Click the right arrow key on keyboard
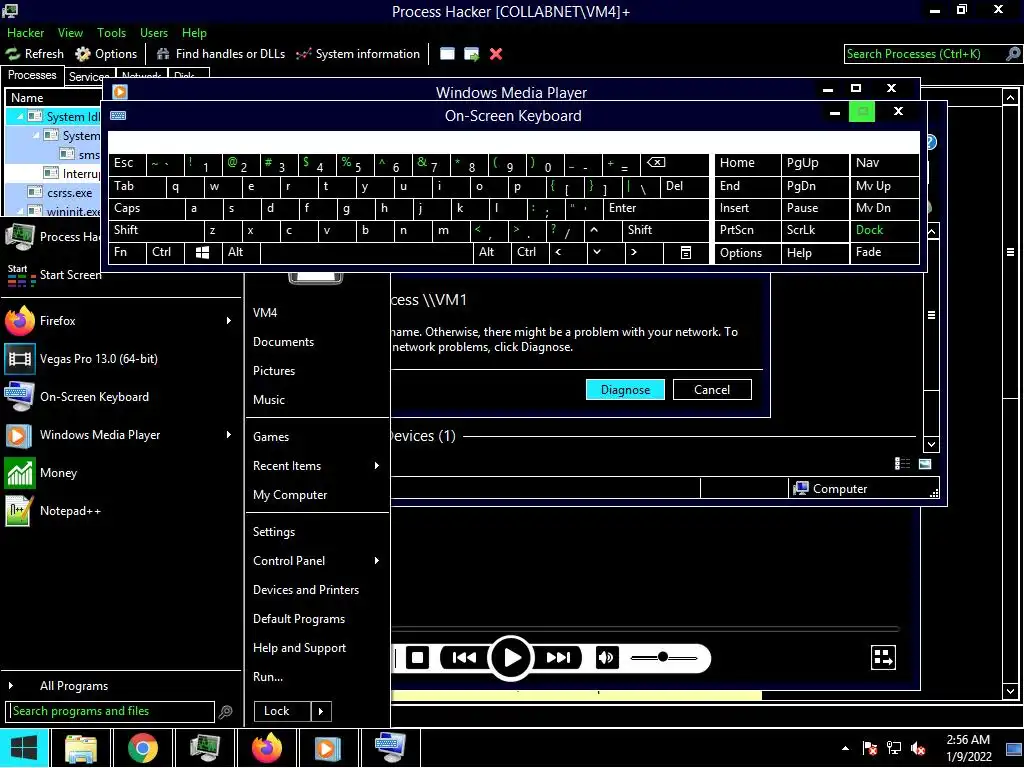 (643, 252)
